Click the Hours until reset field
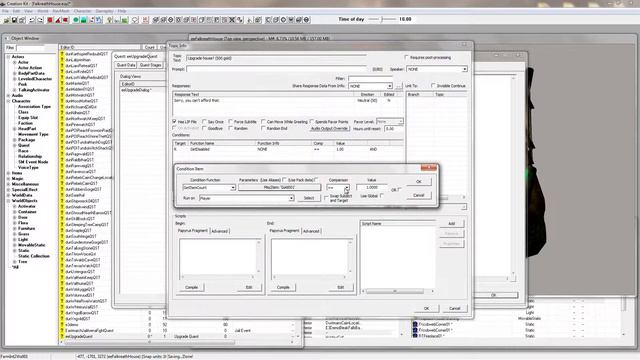 [393, 129]
